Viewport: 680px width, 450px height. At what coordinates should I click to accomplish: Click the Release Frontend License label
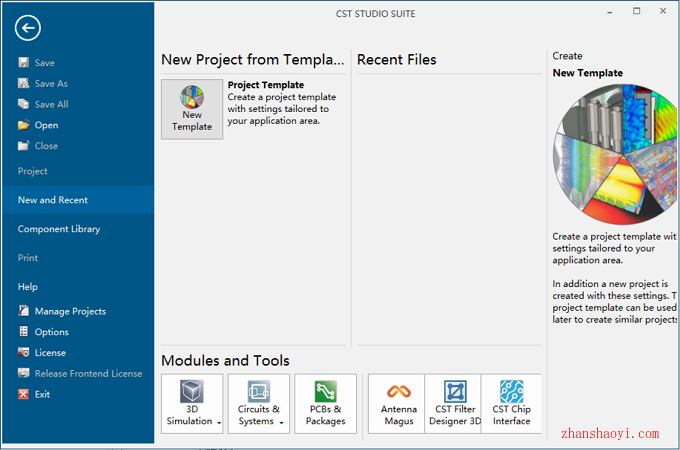88,374
